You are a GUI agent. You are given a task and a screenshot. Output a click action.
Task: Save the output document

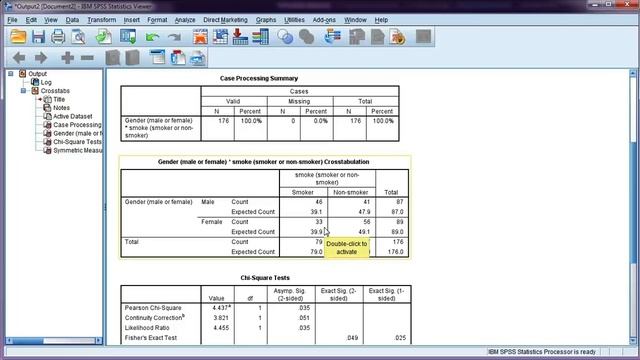click(x=38, y=37)
